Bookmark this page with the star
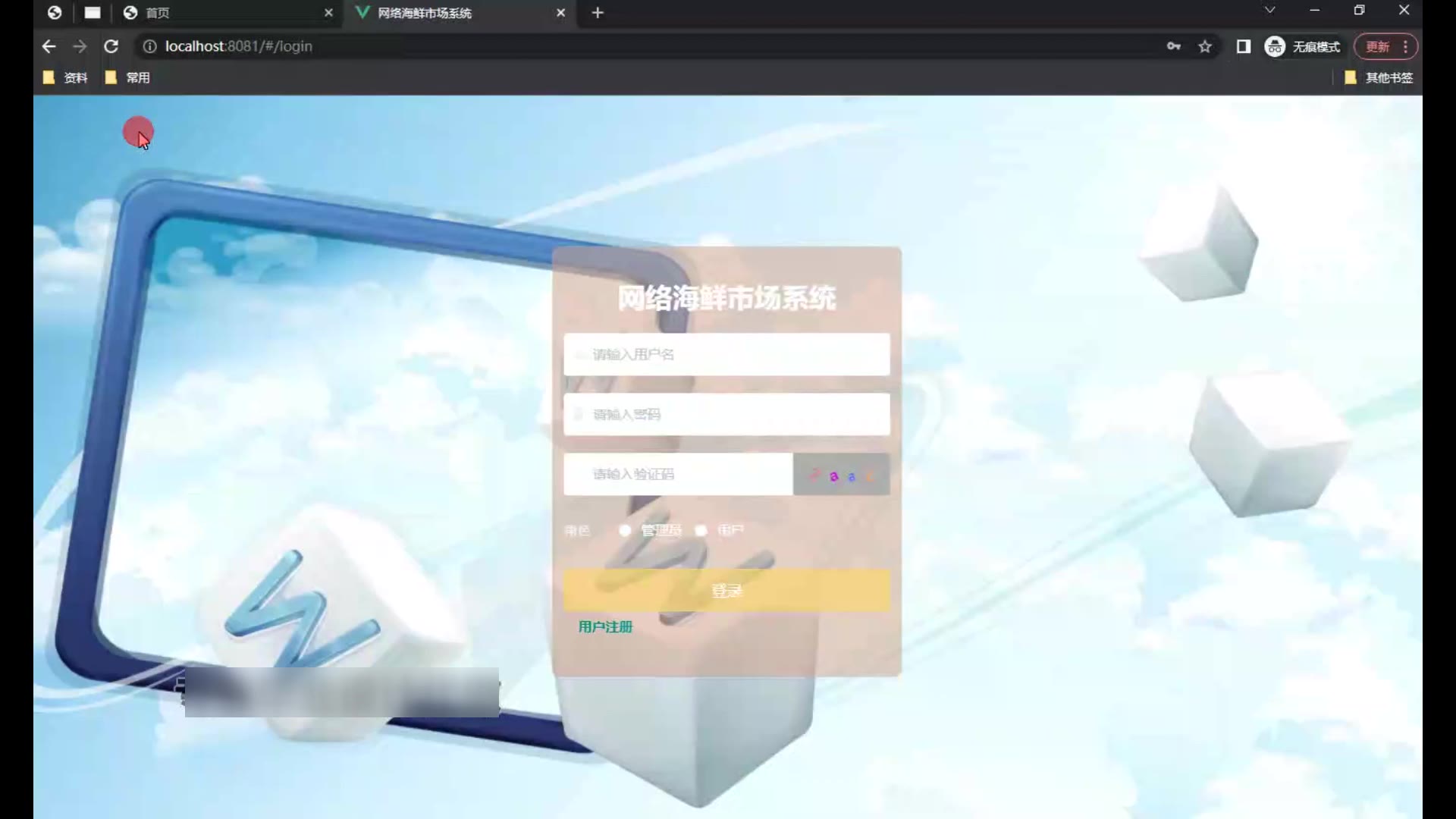 1205,46
